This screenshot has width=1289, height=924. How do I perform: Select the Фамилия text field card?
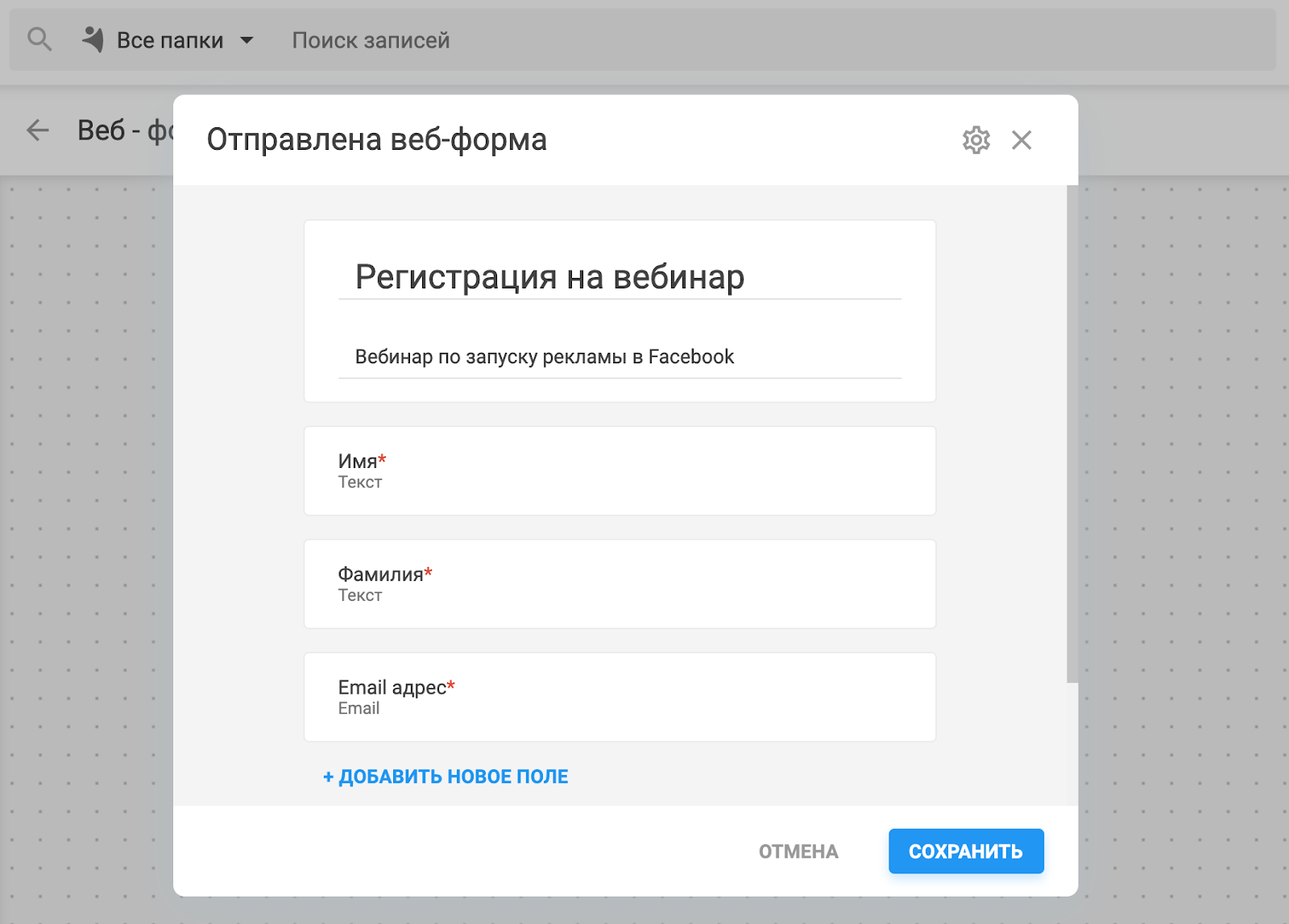click(619, 584)
